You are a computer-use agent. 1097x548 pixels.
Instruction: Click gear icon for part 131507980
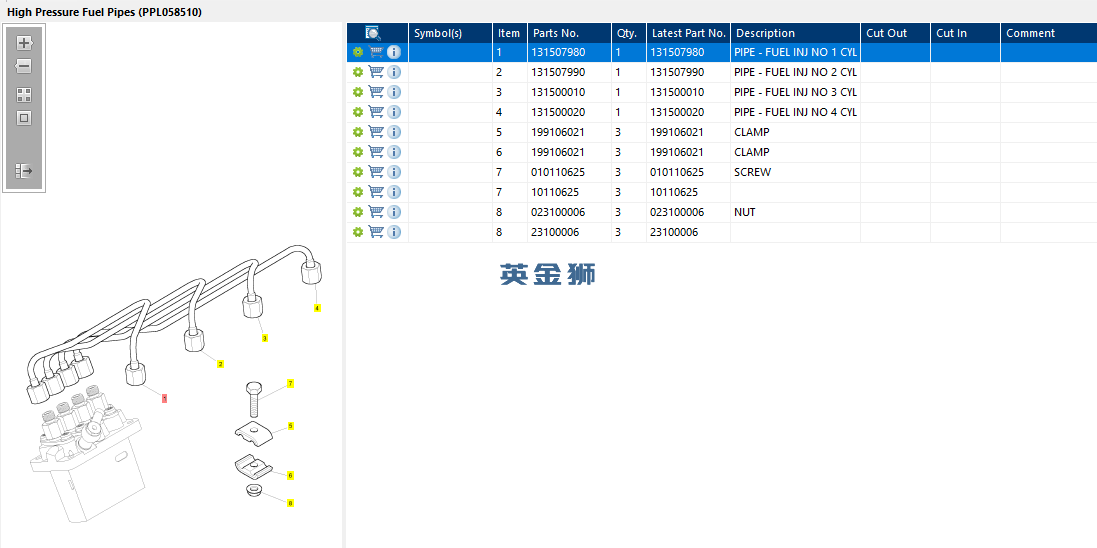pyautogui.click(x=358, y=52)
